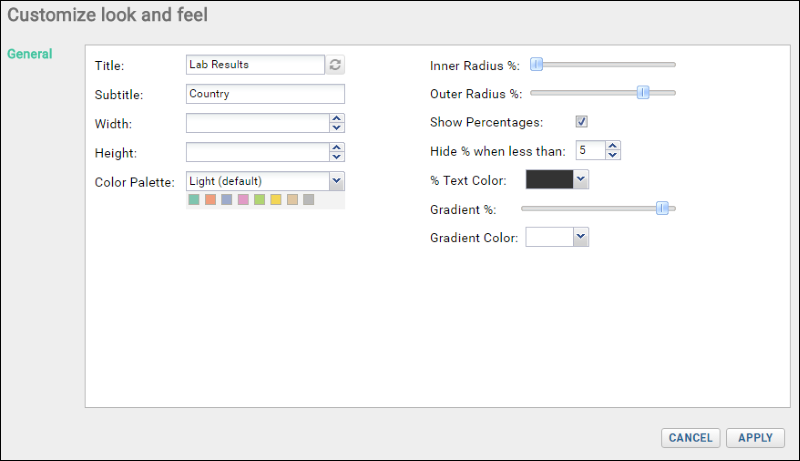The image size is (800, 461).
Task: Click the APPLY button
Action: [755, 438]
